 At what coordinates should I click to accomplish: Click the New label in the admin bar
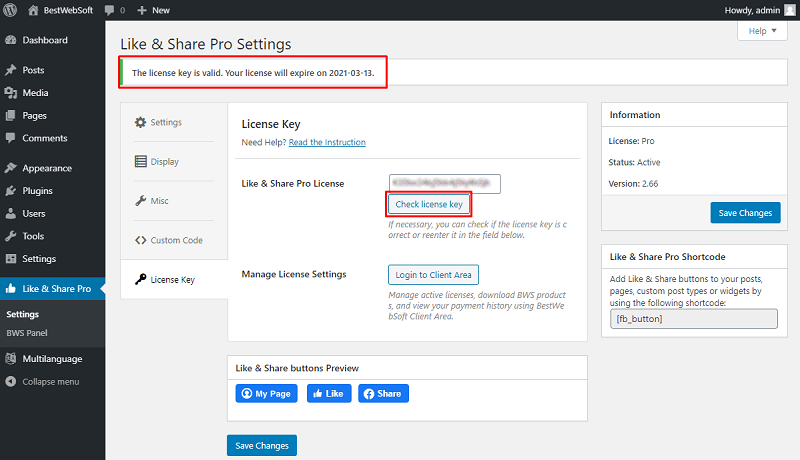coord(161,10)
